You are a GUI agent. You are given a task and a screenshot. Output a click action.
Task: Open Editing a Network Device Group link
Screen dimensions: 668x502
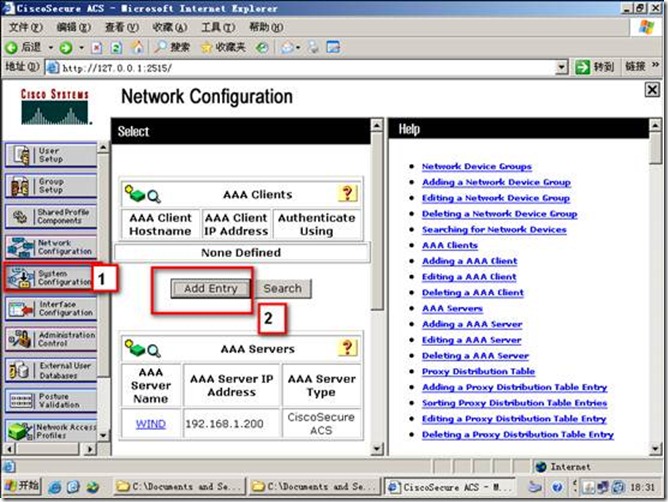[496, 198]
